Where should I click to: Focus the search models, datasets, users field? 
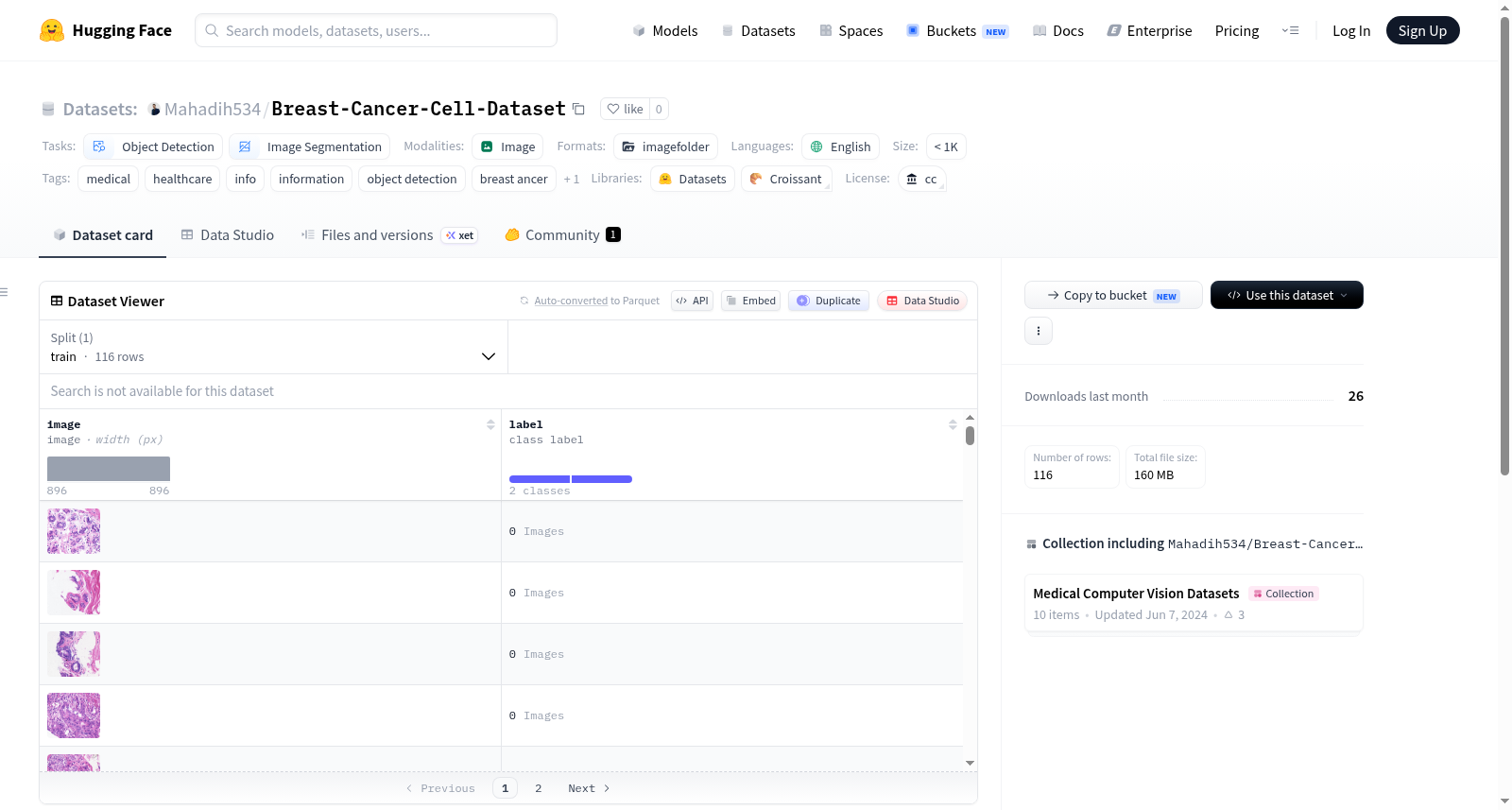pos(376,30)
